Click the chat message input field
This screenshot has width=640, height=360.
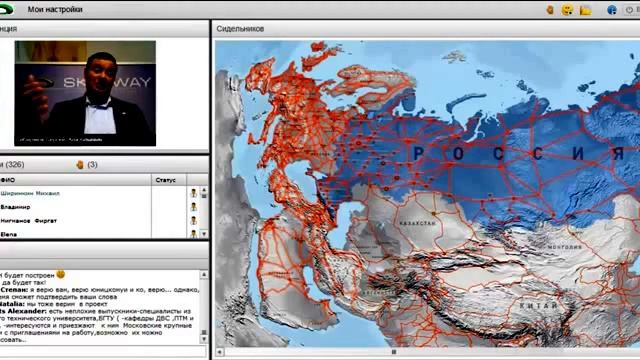point(103,351)
